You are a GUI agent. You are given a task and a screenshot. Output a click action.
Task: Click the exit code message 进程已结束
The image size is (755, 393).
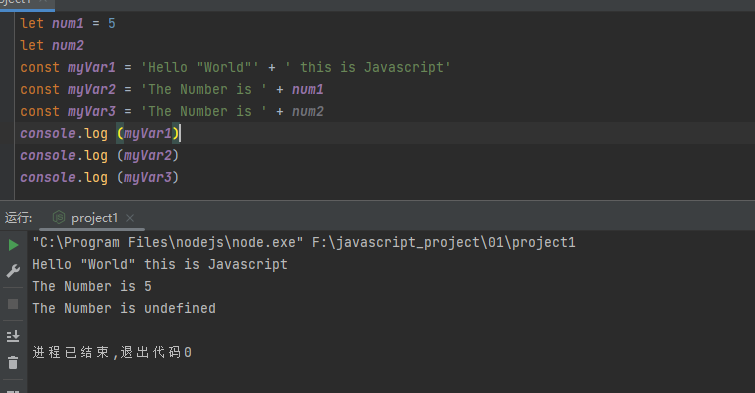(x=112, y=353)
